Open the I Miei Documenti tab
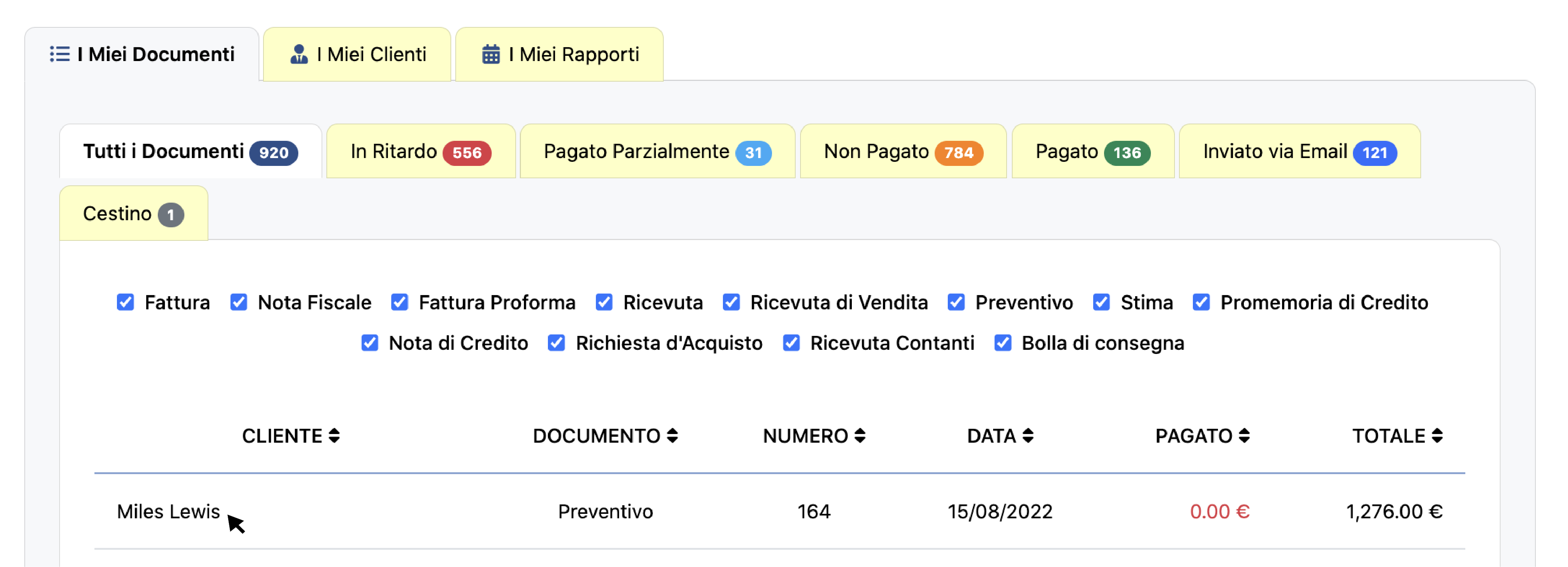This screenshot has height=567, width=1568. (142, 54)
